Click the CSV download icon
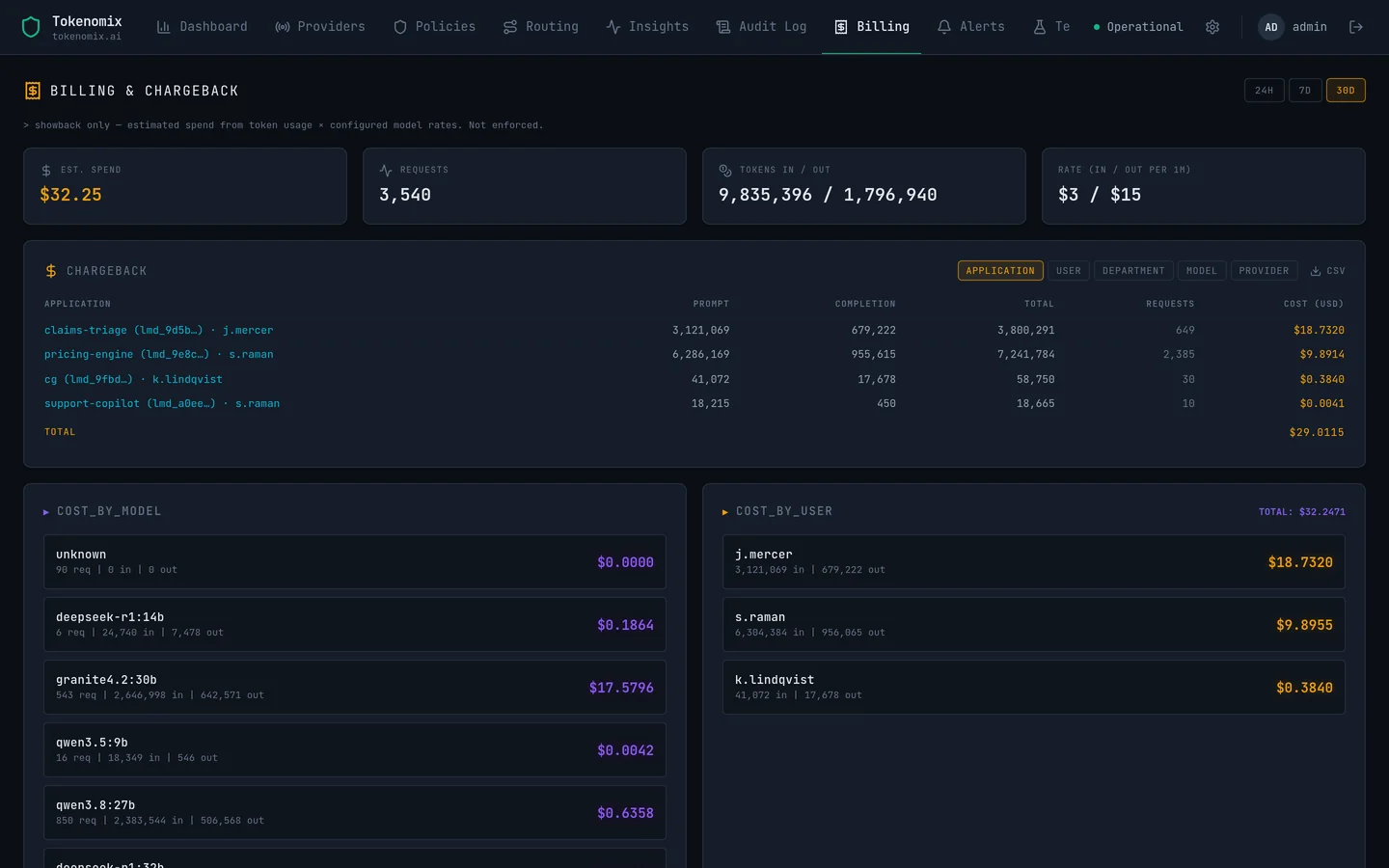 (1316, 271)
